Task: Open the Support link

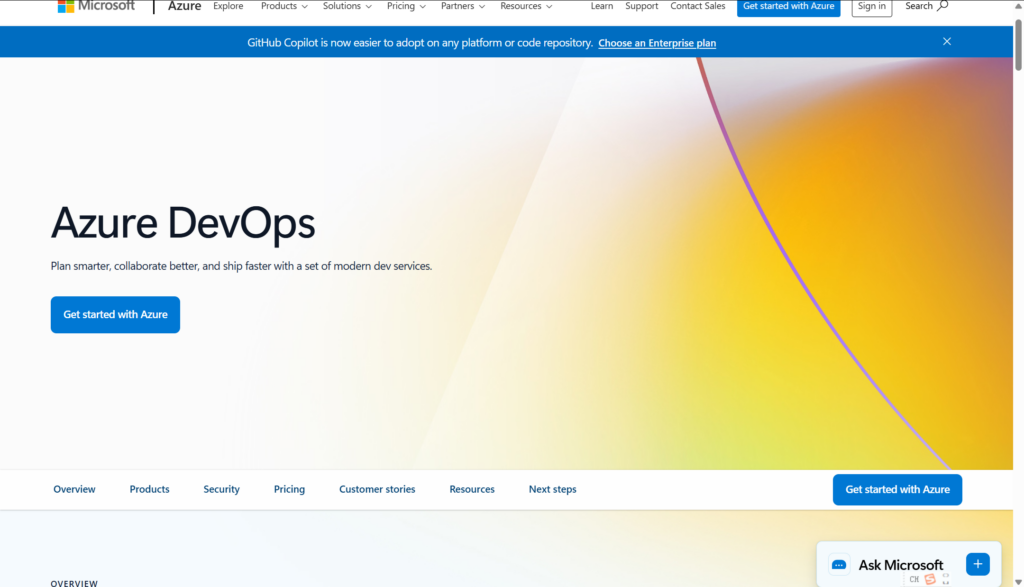Action: click(641, 6)
